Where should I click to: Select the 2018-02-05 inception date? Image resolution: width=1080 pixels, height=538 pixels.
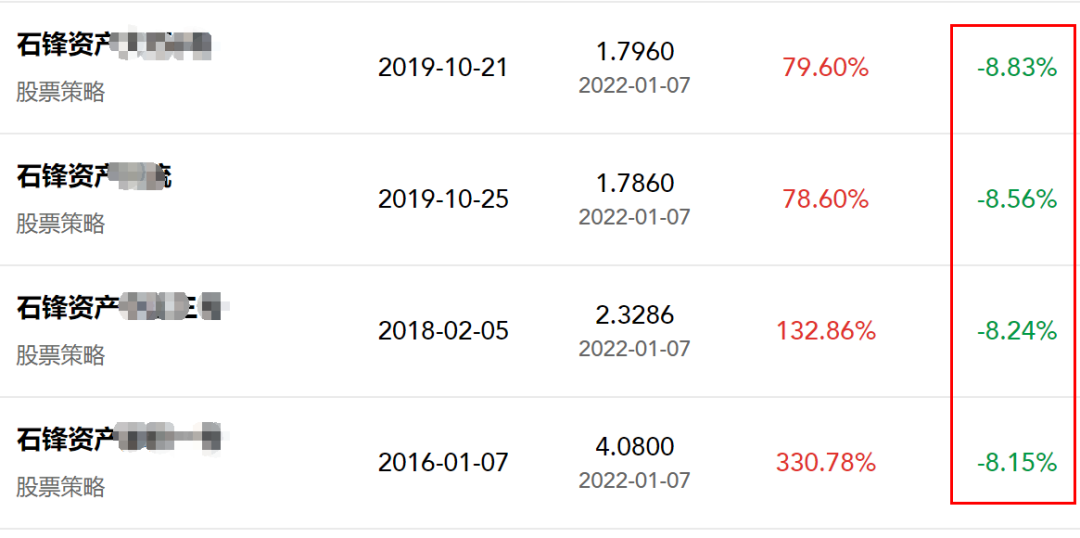(443, 331)
